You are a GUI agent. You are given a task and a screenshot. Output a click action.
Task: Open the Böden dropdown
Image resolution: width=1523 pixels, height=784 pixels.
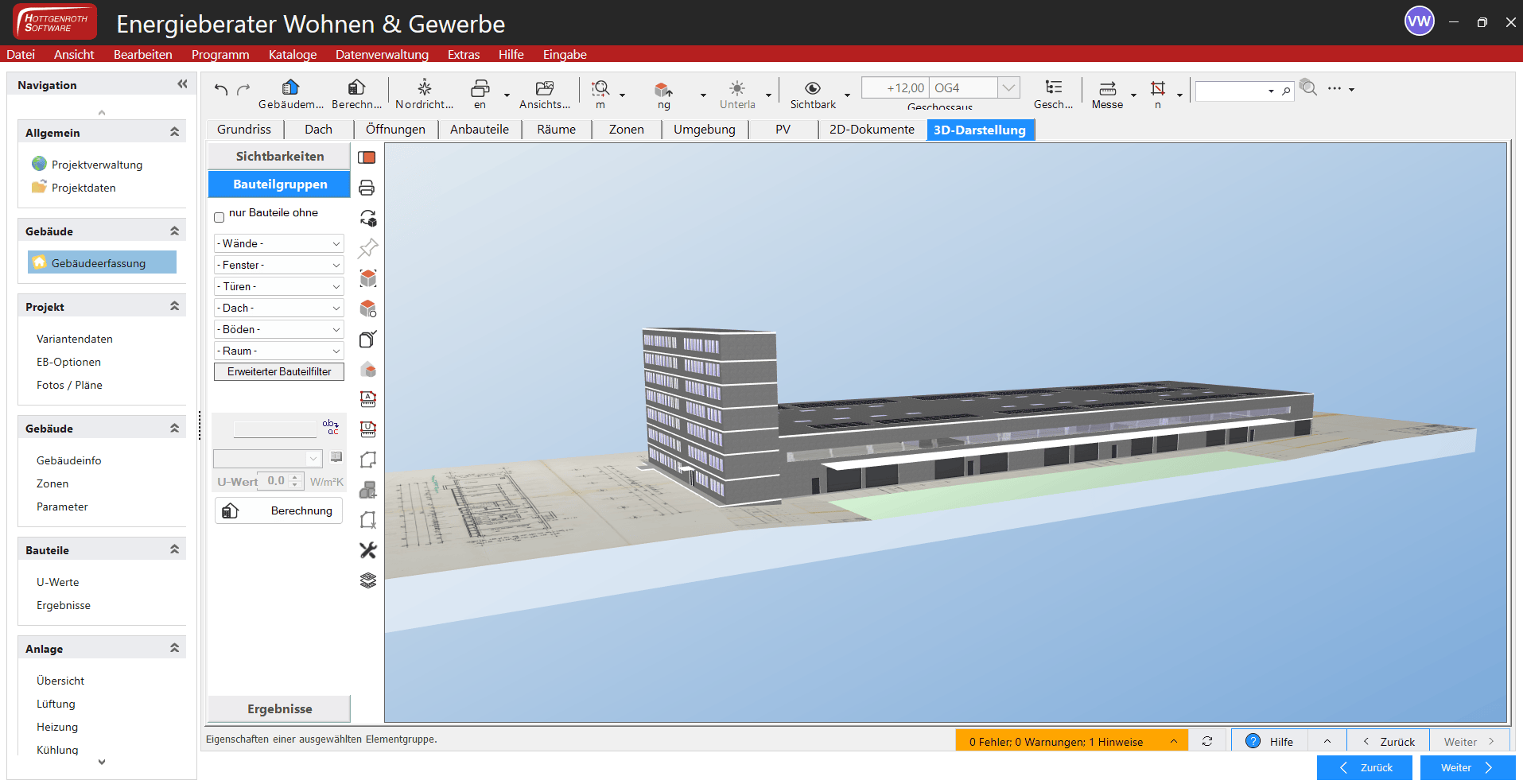[279, 329]
